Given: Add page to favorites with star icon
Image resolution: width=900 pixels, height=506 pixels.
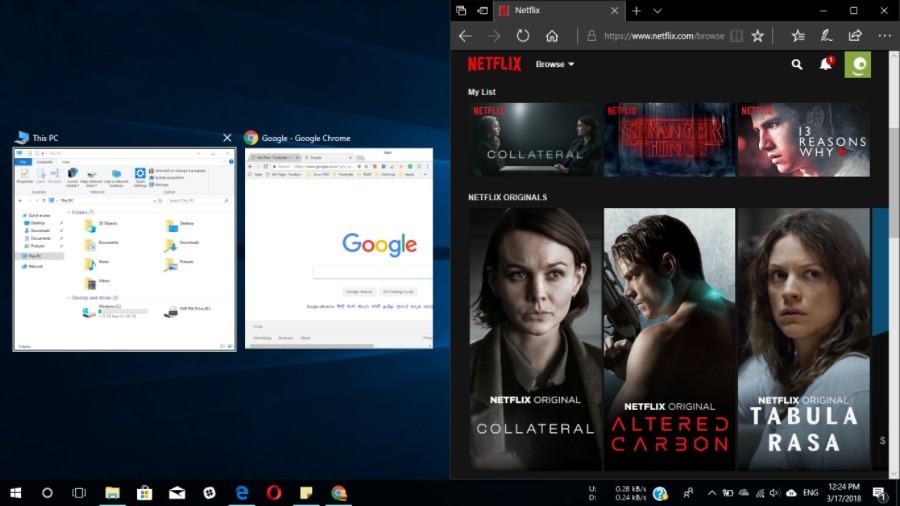Looking at the screenshot, I should 758,36.
